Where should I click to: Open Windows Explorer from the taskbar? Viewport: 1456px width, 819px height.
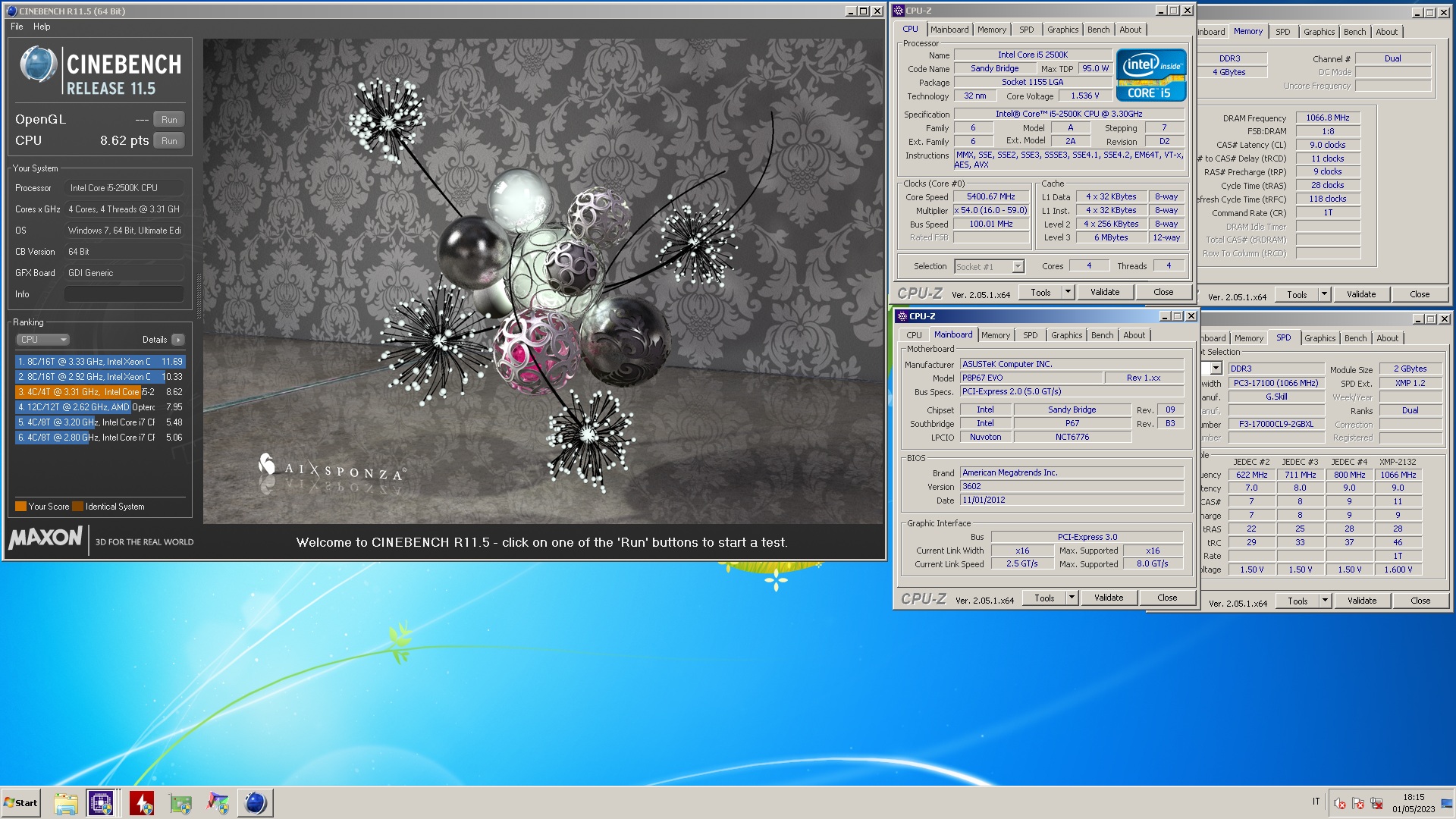click(x=66, y=803)
